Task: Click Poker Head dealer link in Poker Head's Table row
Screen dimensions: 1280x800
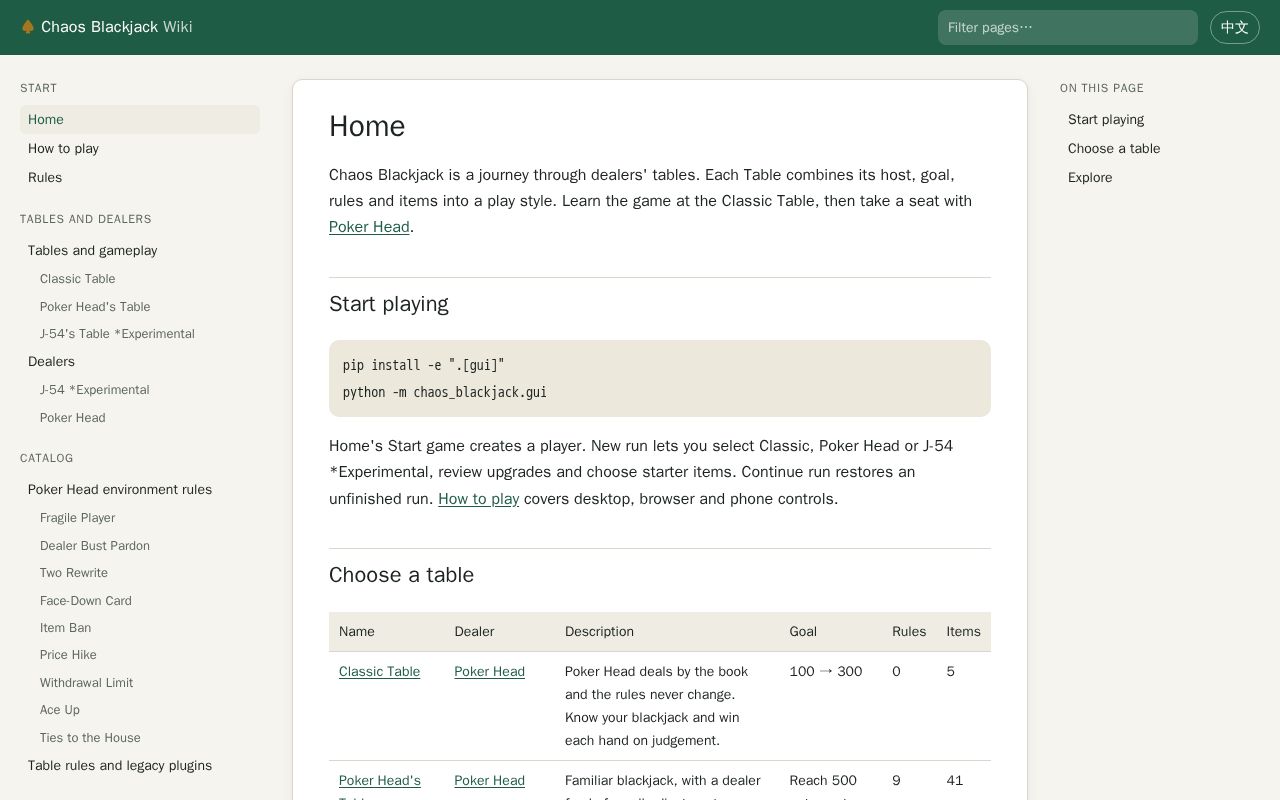Action: (489, 781)
